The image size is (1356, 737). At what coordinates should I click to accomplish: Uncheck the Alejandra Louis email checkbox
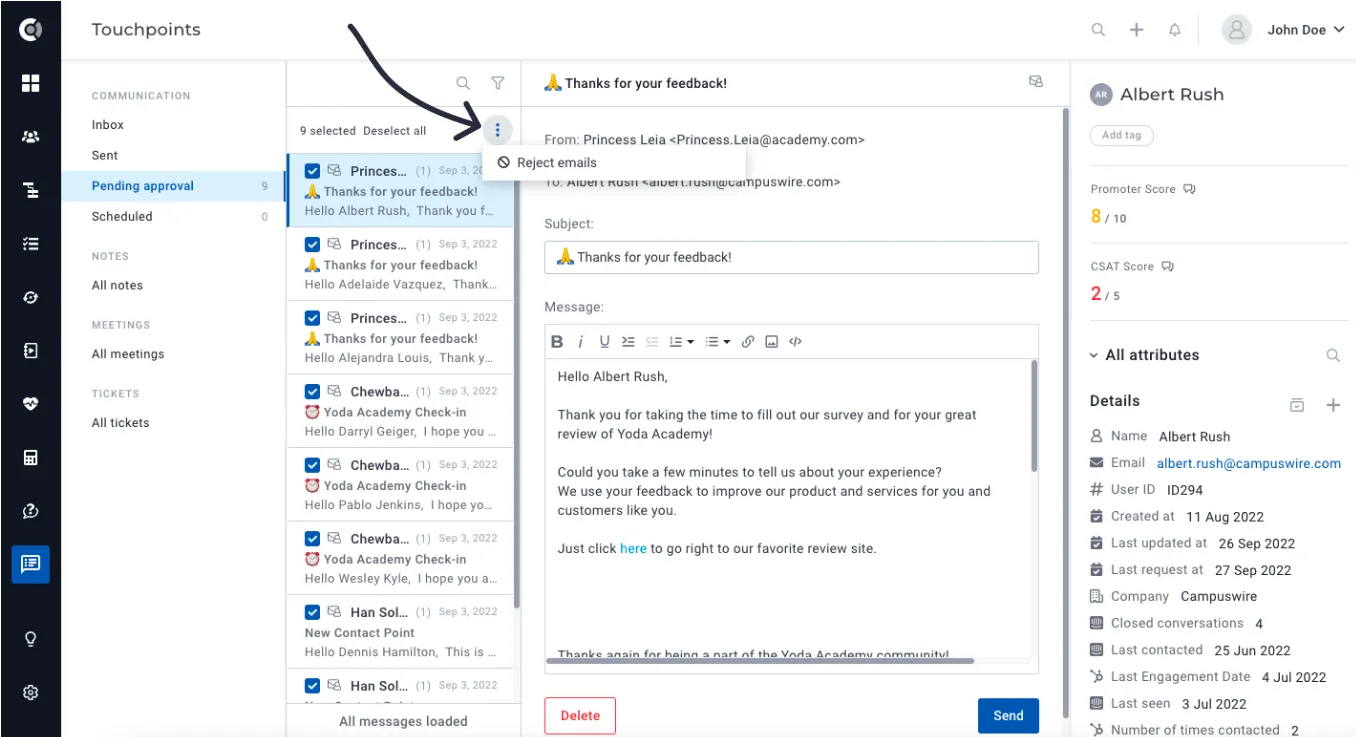coord(312,318)
